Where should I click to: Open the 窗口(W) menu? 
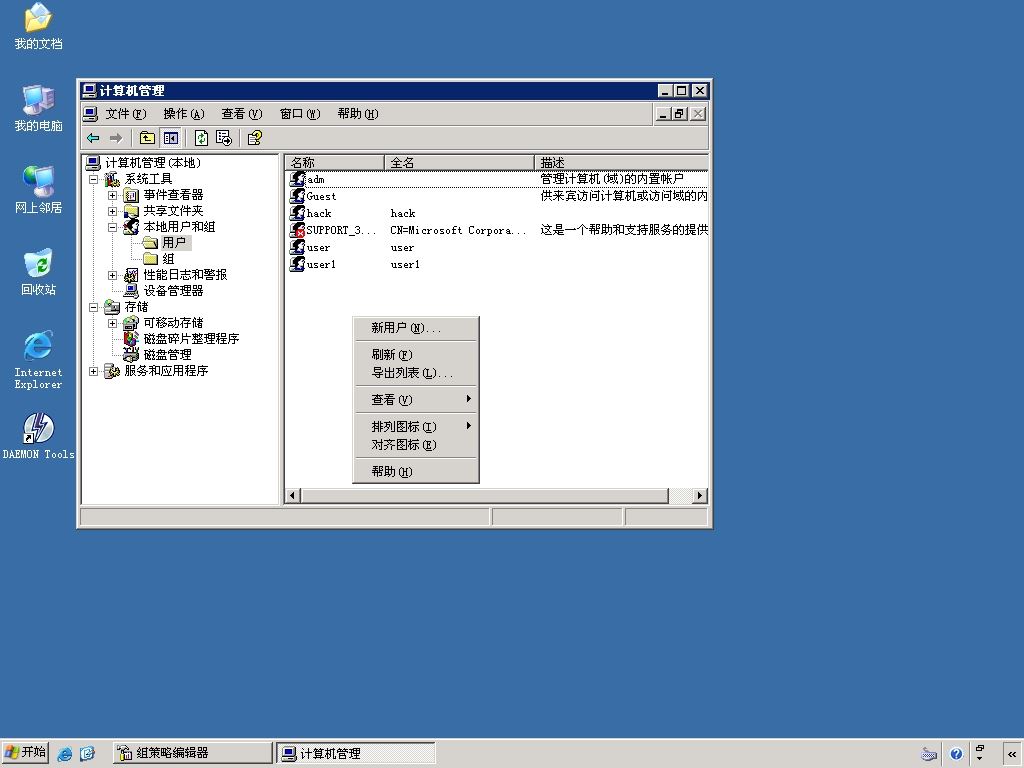click(300, 114)
